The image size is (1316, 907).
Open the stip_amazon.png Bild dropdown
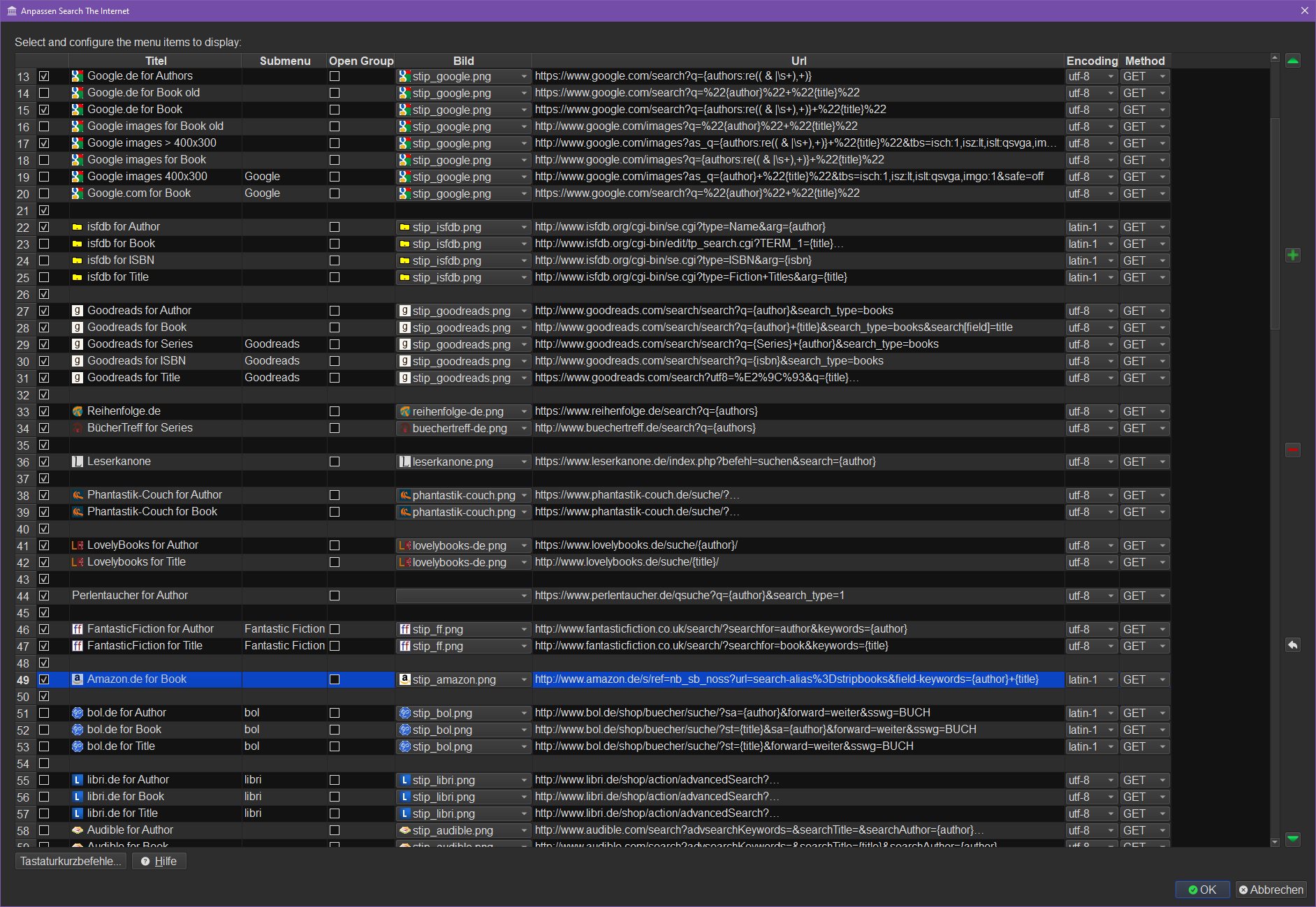tap(463, 679)
